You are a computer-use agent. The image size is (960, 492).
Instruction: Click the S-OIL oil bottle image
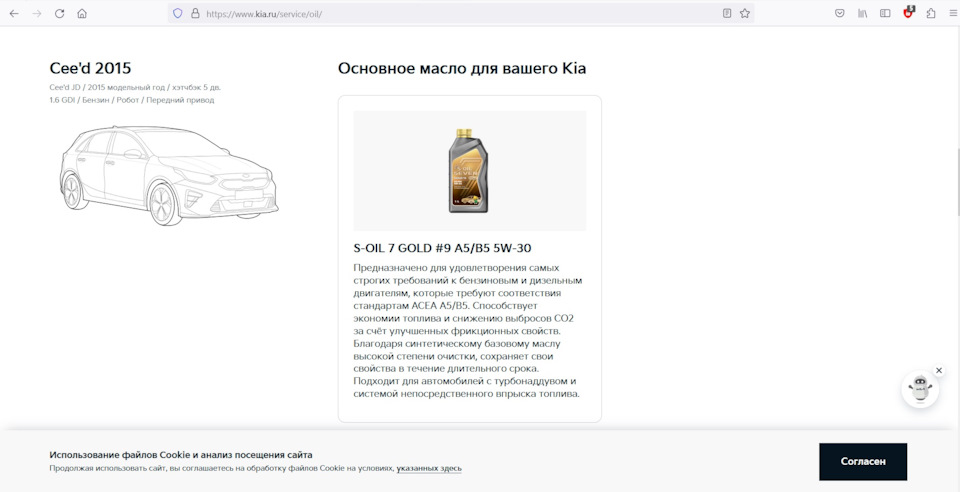(x=469, y=171)
